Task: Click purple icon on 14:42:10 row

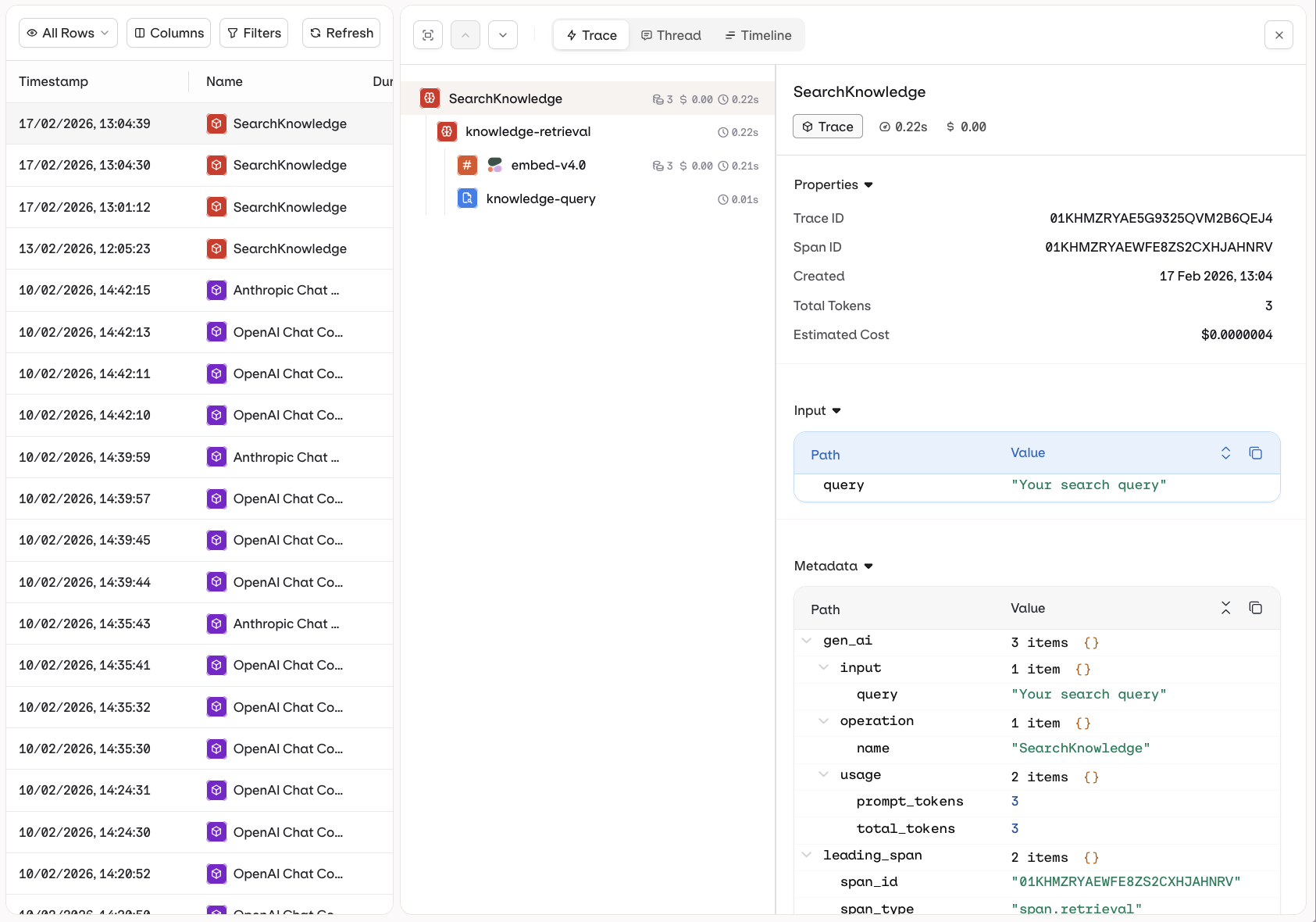Action: (x=216, y=415)
